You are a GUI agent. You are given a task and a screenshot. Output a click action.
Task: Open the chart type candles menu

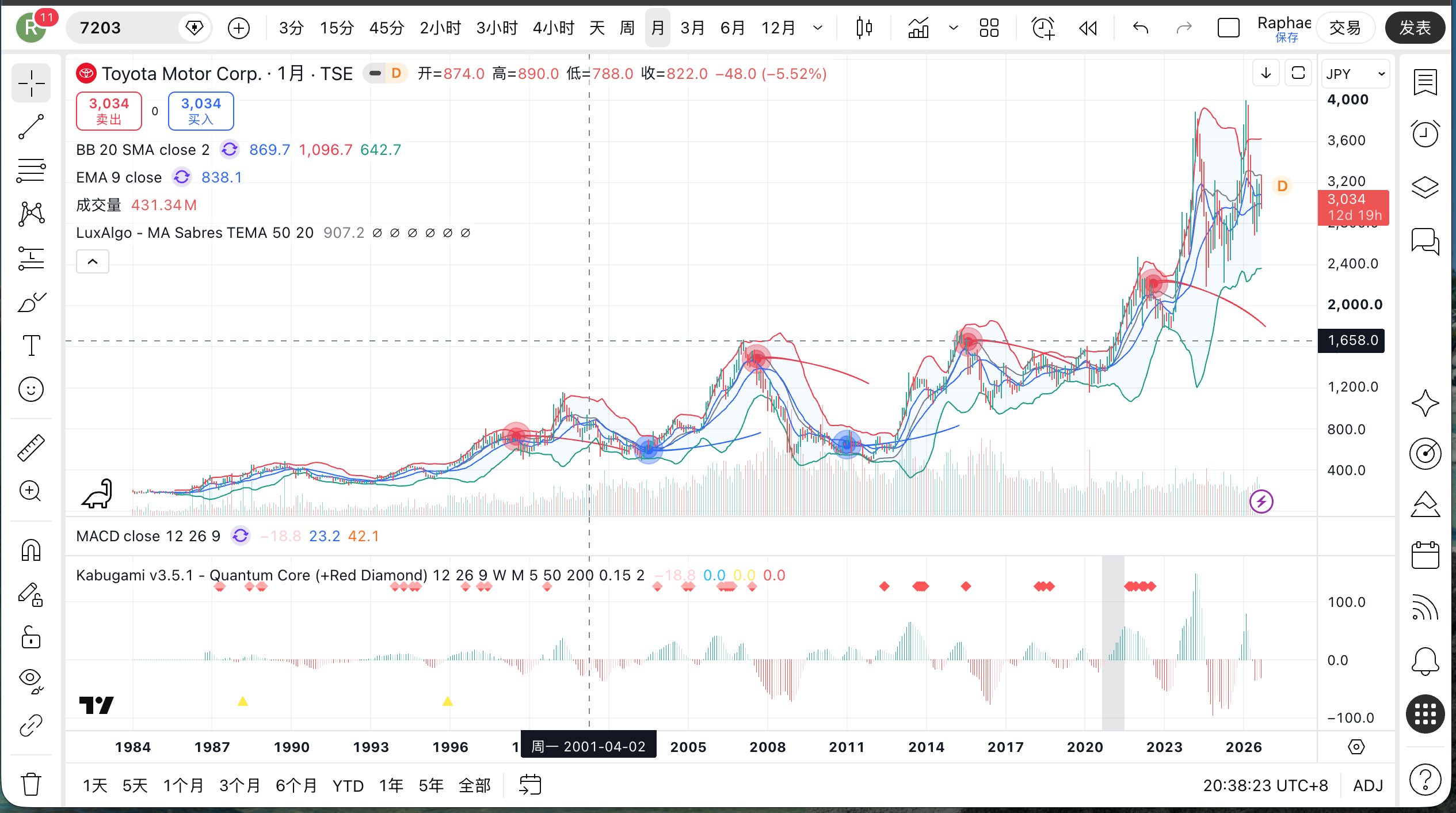pos(864,28)
